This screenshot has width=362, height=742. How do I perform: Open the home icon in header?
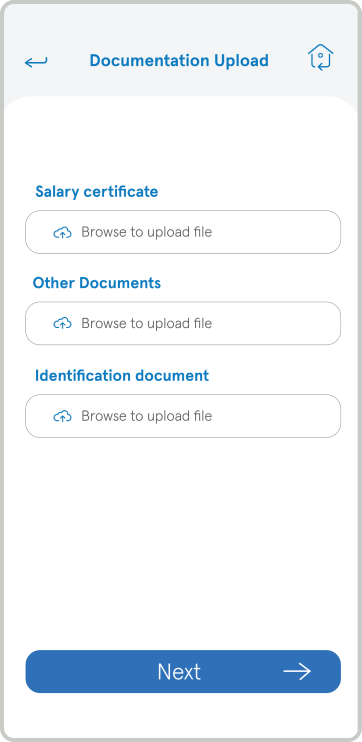click(x=320, y=57)
